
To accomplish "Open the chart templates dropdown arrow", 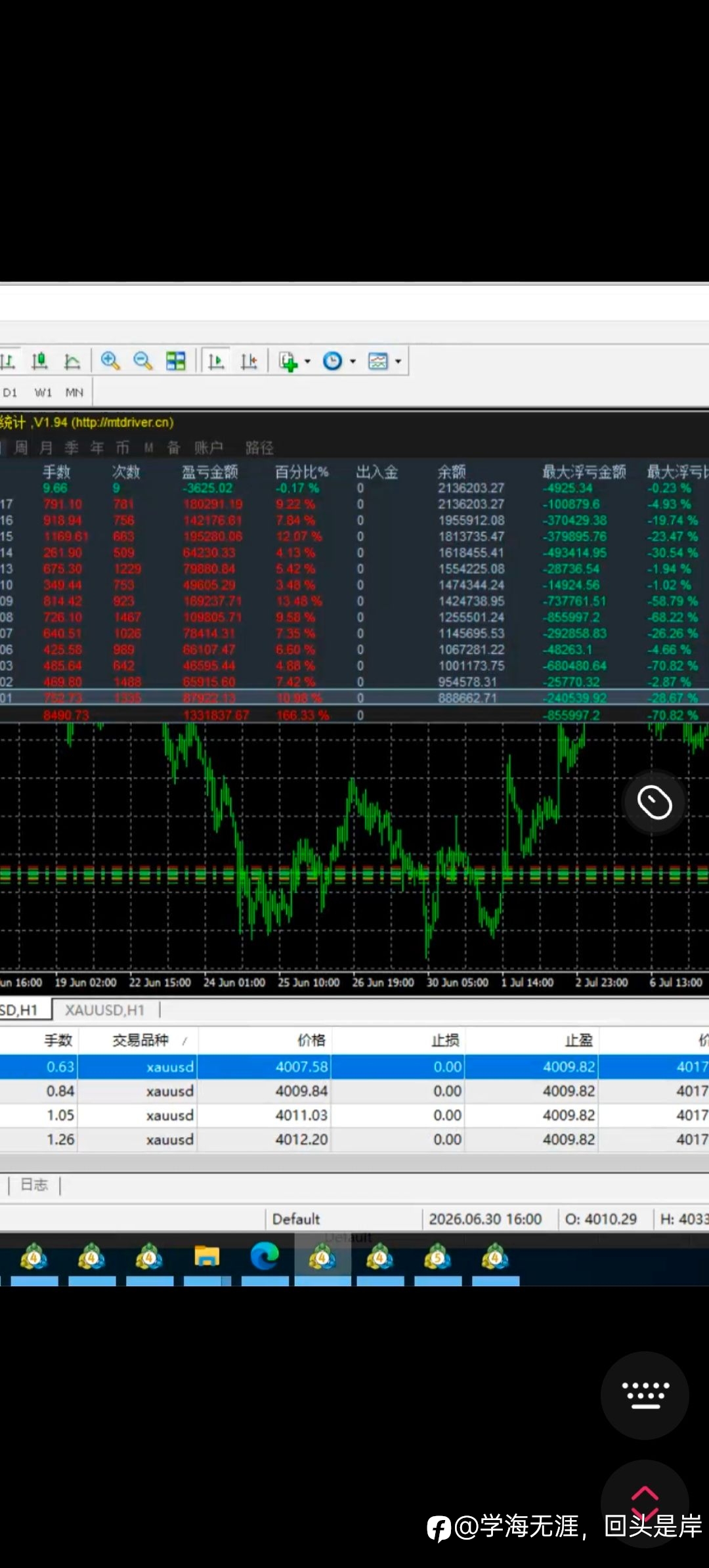I will [x=398, y=361].
